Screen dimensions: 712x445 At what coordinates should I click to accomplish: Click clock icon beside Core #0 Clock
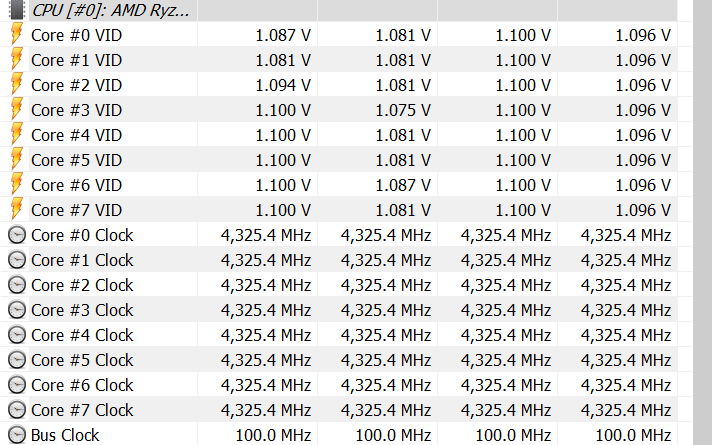click(x=17, y=235)
